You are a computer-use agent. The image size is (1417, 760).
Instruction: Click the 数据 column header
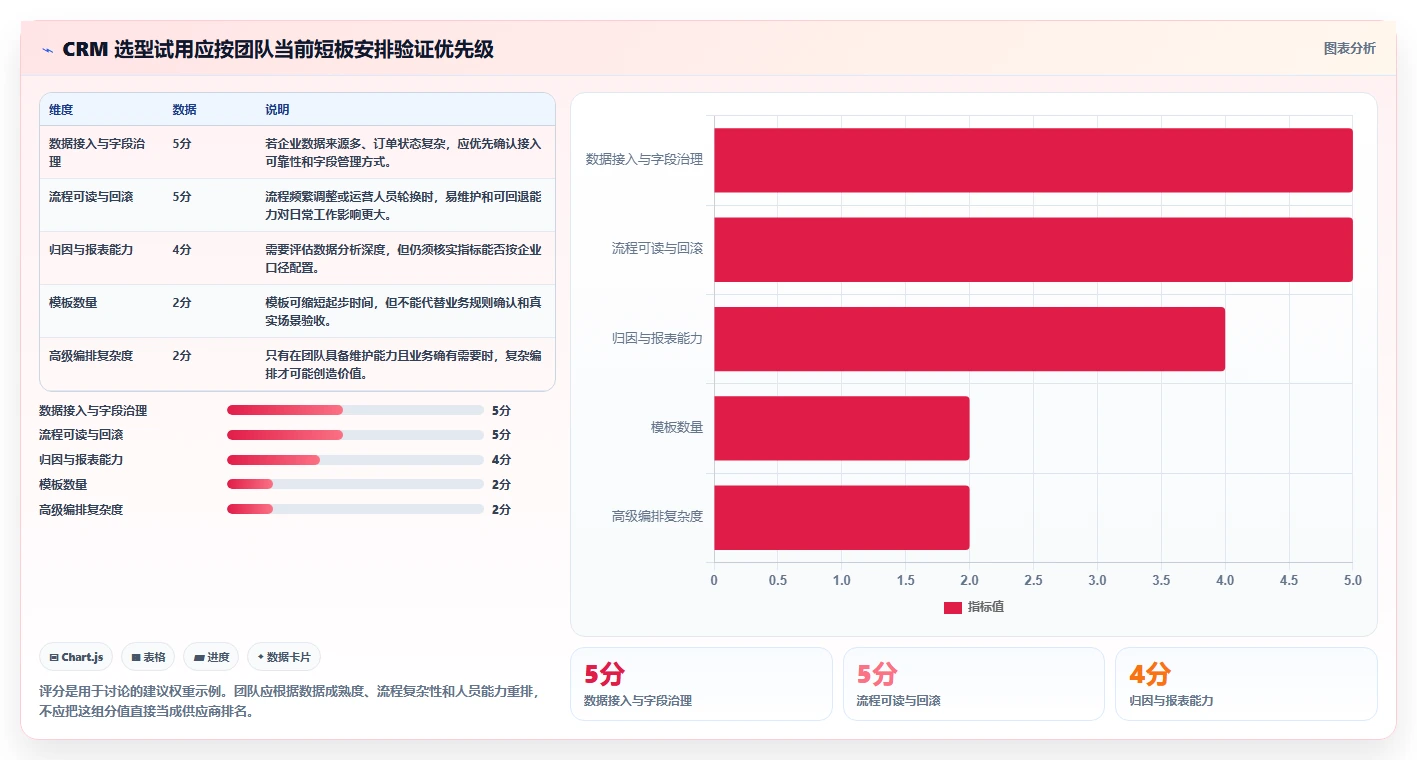pos(184,109)
